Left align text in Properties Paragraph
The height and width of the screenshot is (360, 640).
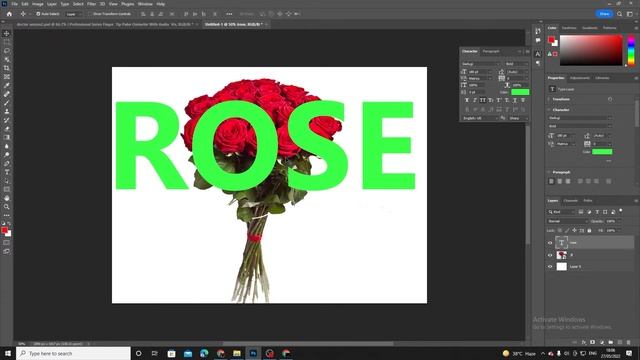click(x=551, y=181)
